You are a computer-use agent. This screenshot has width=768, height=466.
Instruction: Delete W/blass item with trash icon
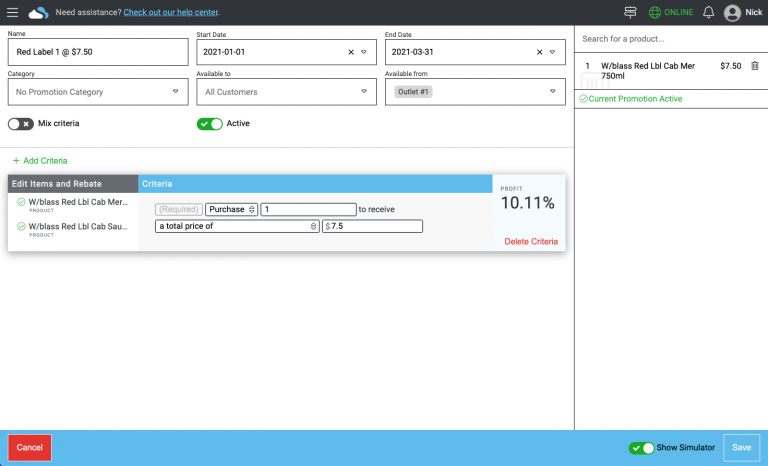[x=755, y=66]
